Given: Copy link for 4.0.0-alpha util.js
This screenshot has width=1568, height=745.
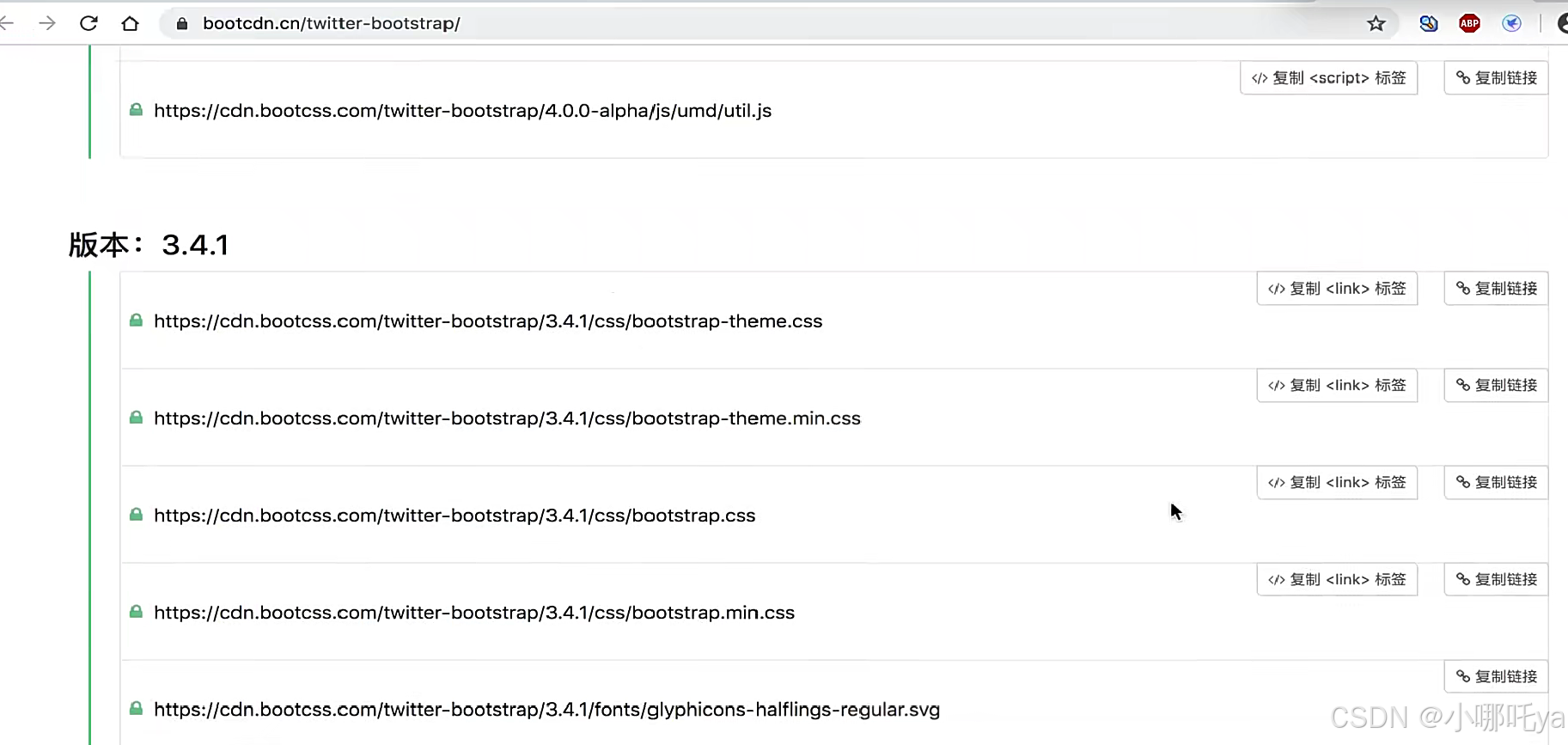Looking at the screenshot, I should 1496,78.
